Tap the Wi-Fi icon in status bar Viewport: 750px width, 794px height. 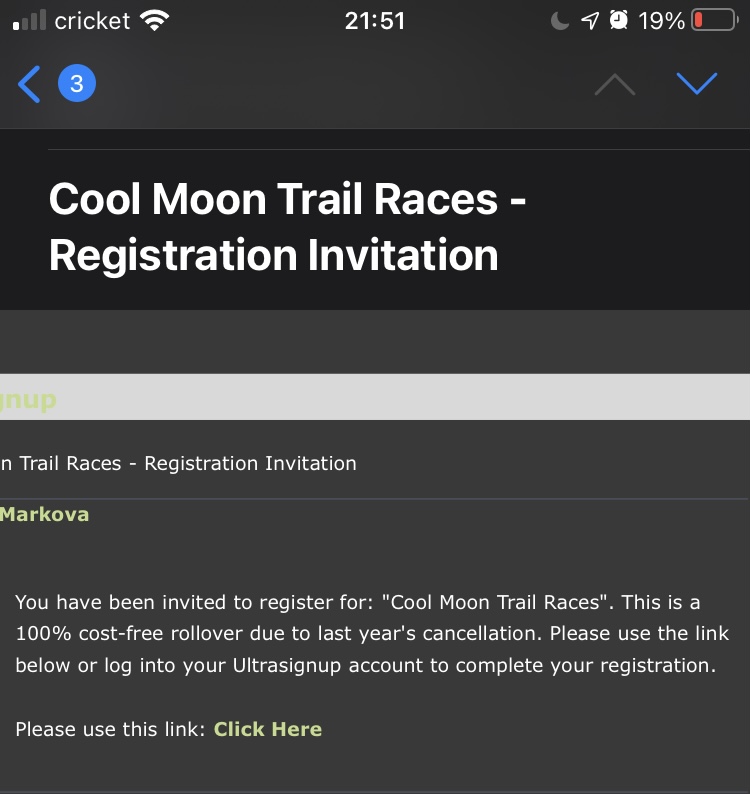click(x=154, y=21)
